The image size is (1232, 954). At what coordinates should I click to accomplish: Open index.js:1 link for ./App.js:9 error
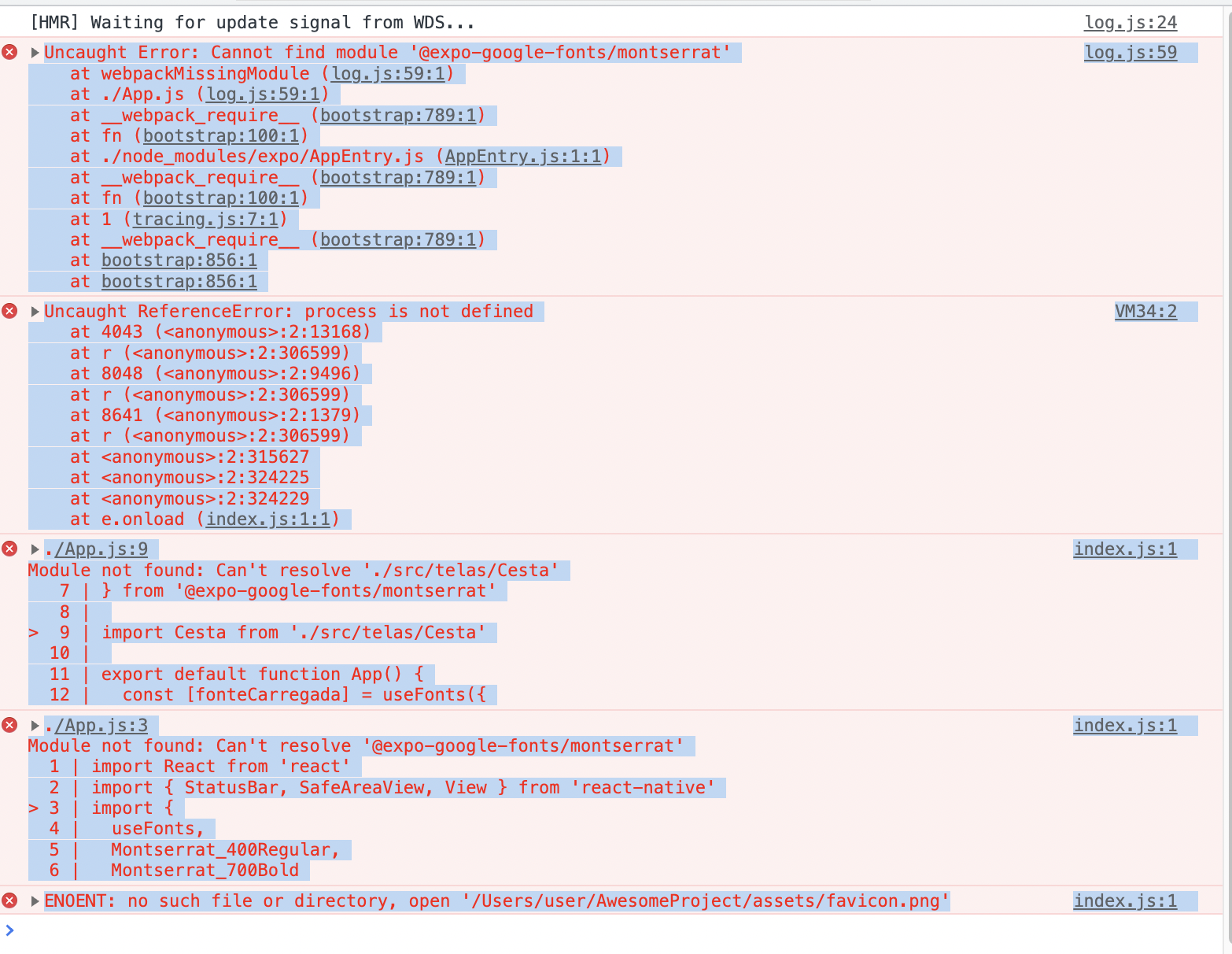(1125, 549)
